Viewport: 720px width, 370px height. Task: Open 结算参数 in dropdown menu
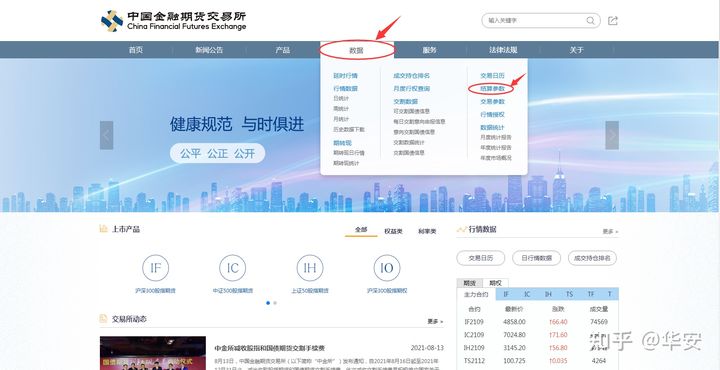coord(492,88)
